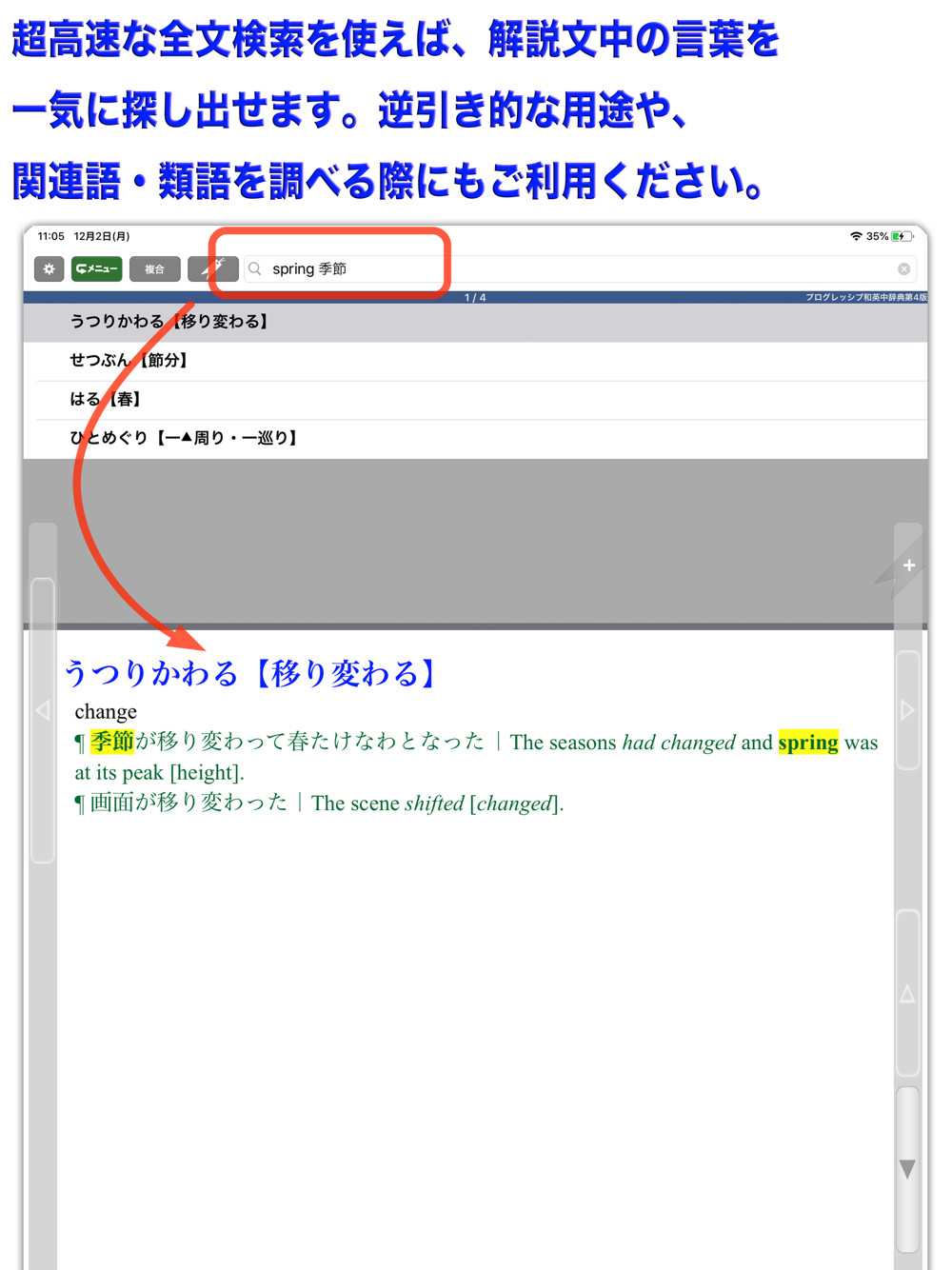
Task: Go to next entry with right arrow
Action: tap(907, 710)
